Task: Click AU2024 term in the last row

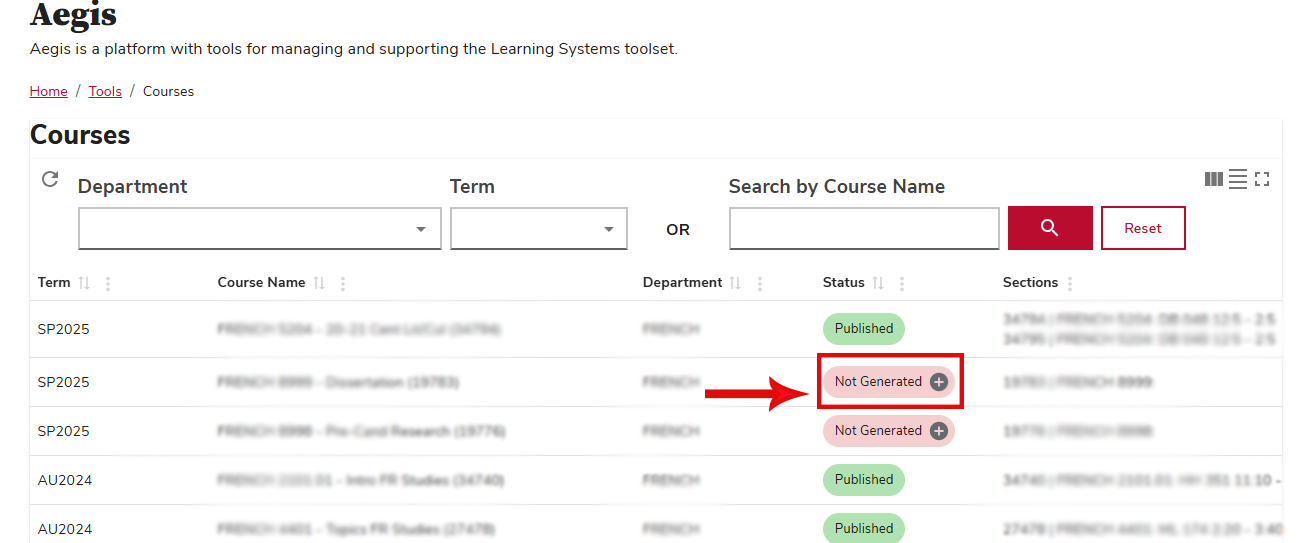Action: 65,529
